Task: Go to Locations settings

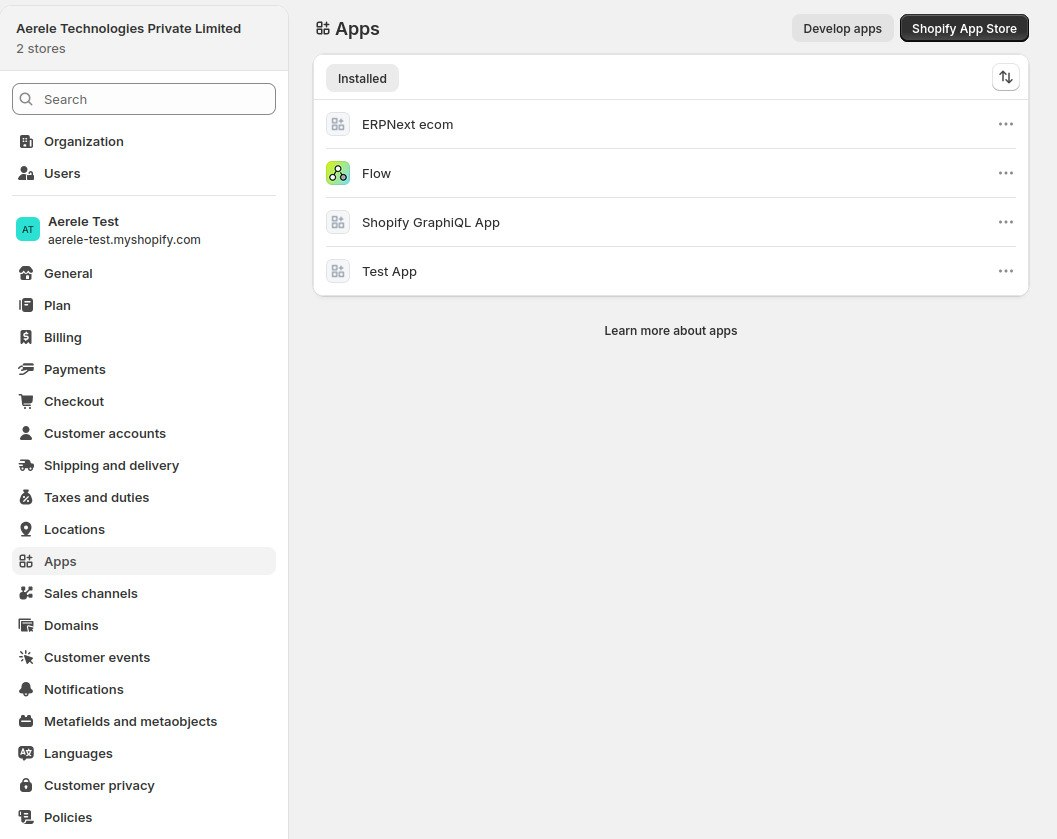Action: (144, 529)
